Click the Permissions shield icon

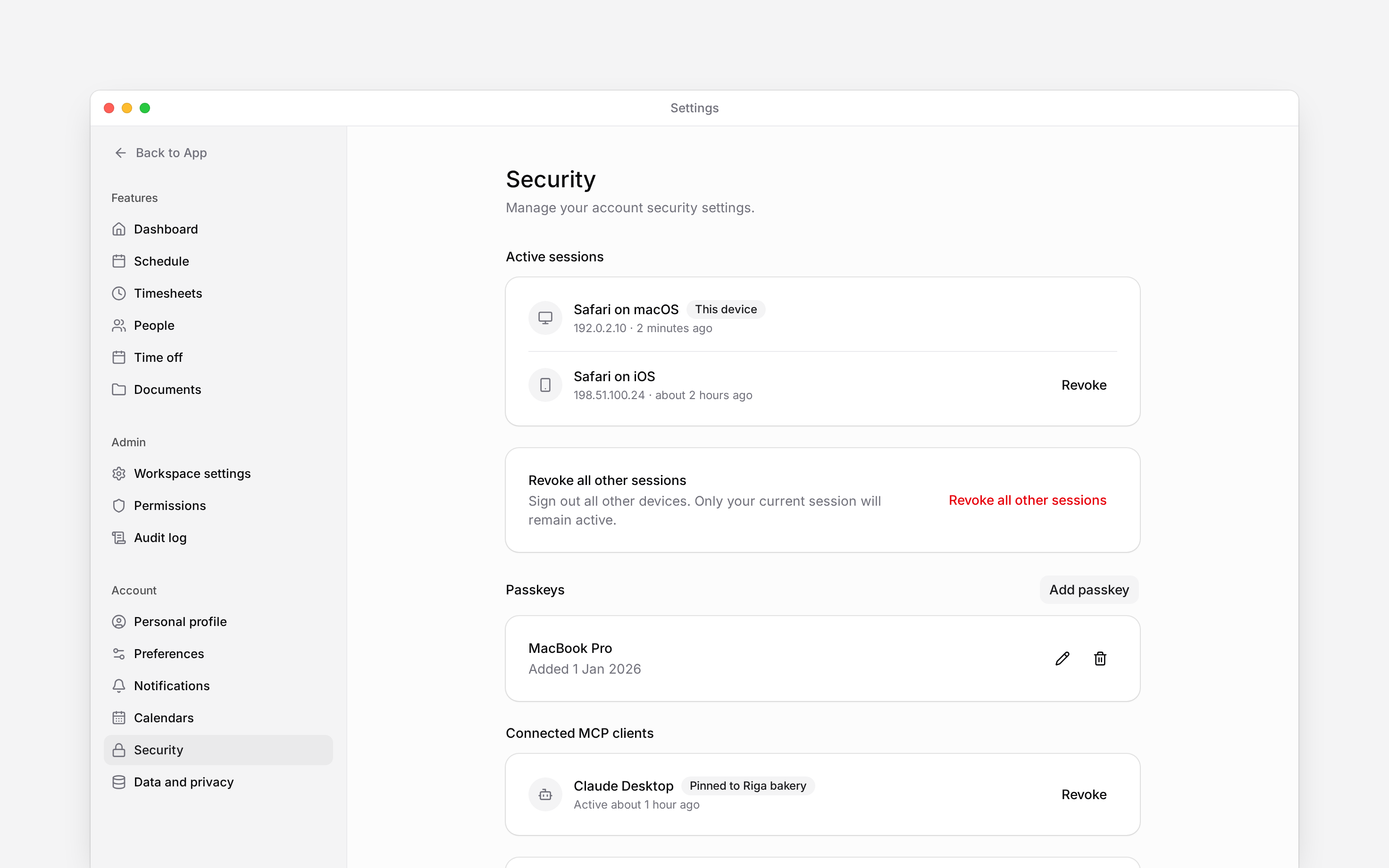tap(119, 506)
